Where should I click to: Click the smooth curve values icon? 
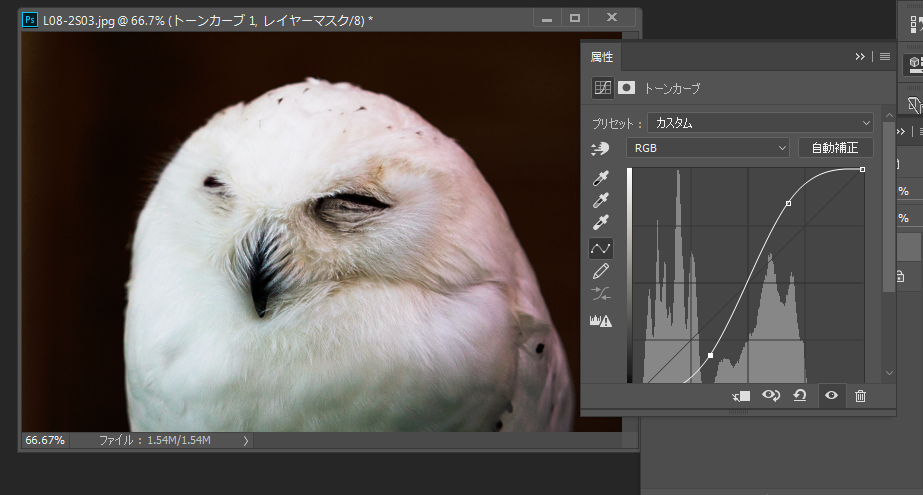pyautogui.click(x=600, y=294)
